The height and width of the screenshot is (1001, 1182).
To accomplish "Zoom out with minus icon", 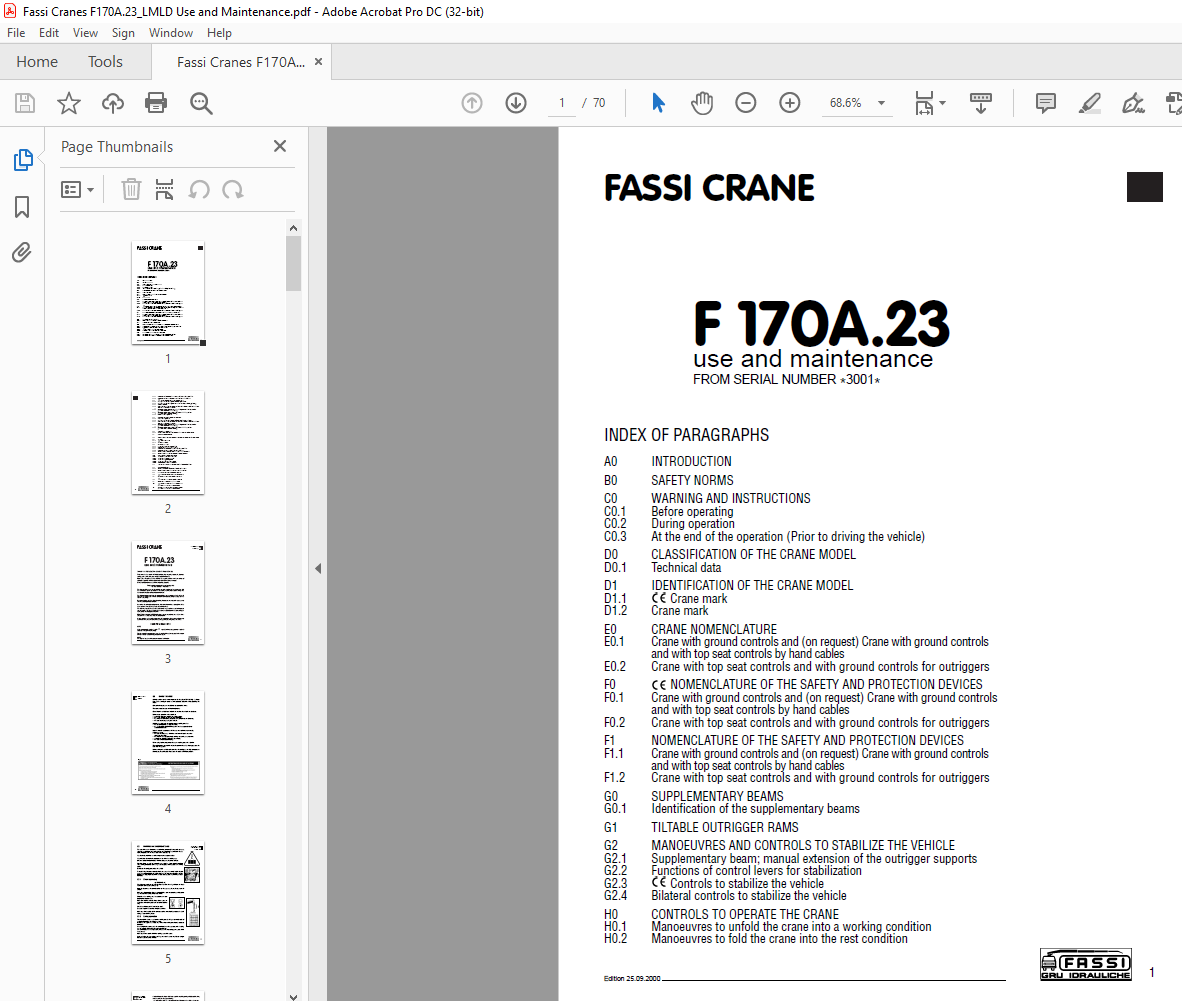I will coord(746,103).
